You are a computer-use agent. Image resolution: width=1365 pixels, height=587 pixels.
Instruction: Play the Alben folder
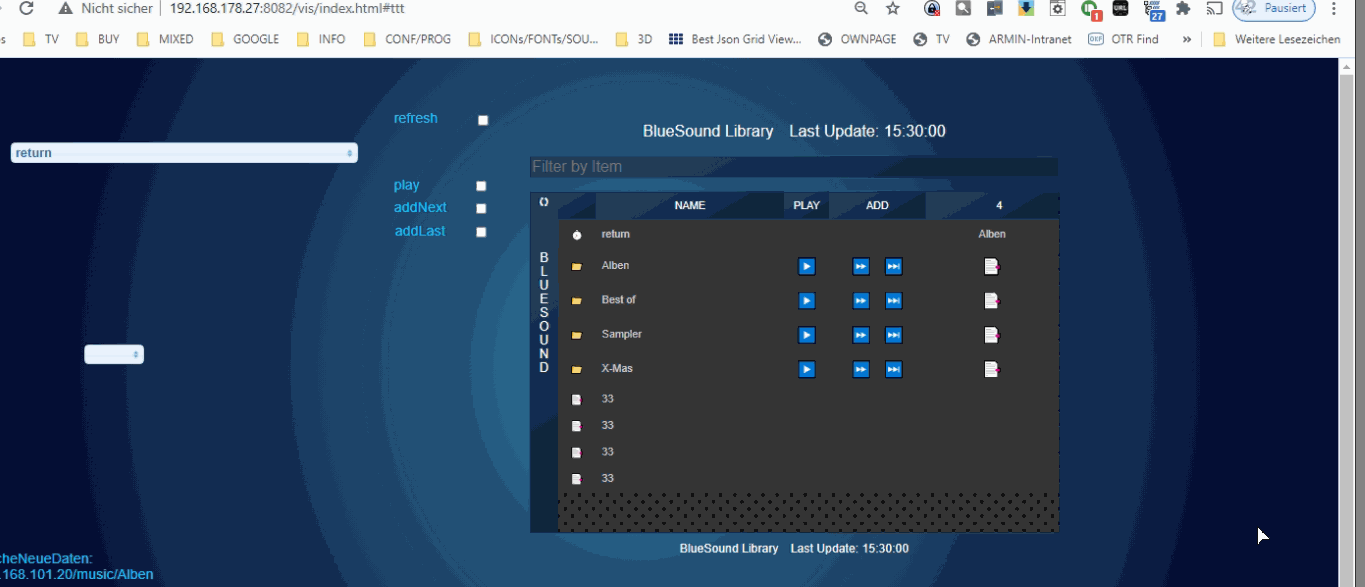tap(807, 266)
